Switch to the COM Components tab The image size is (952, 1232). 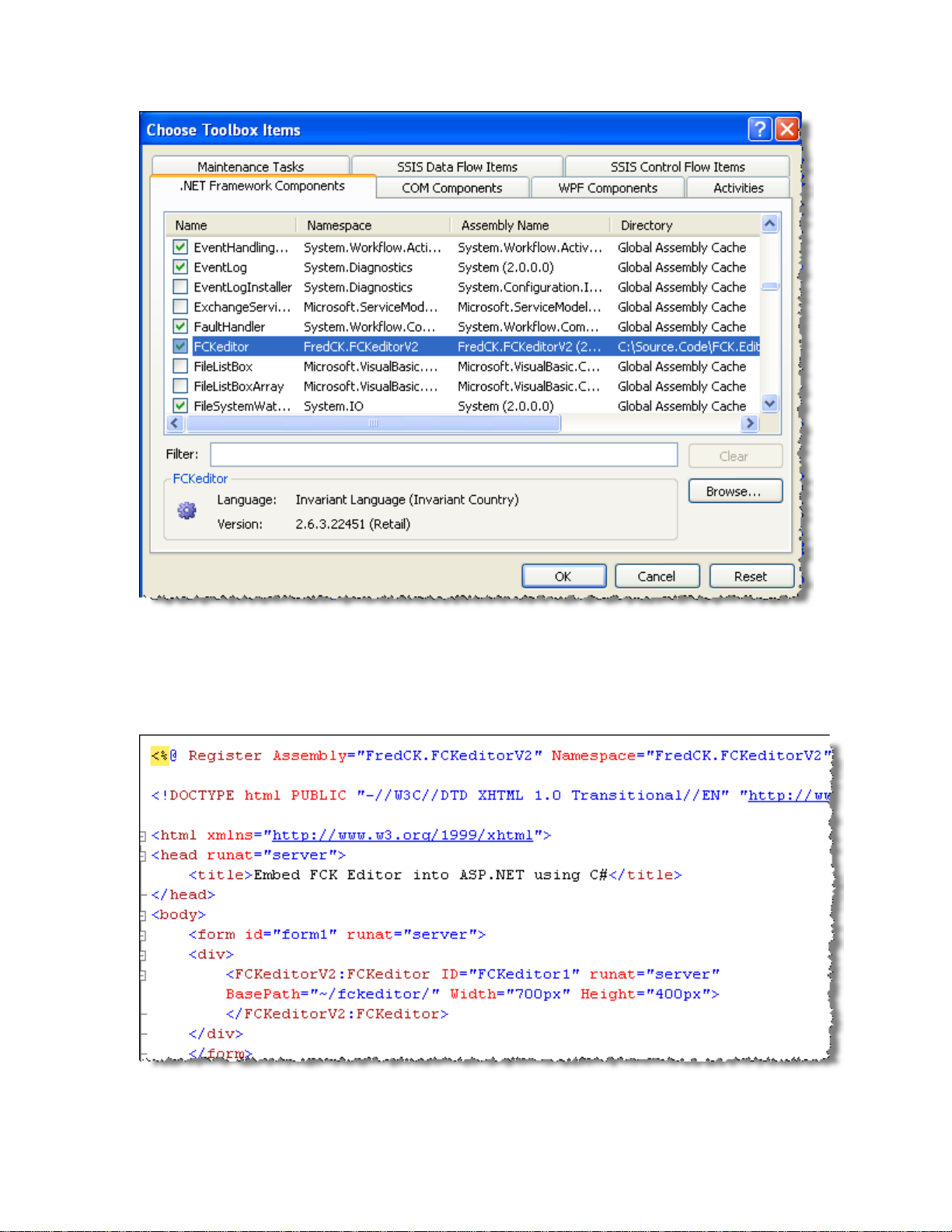click(x=452, y=188)
